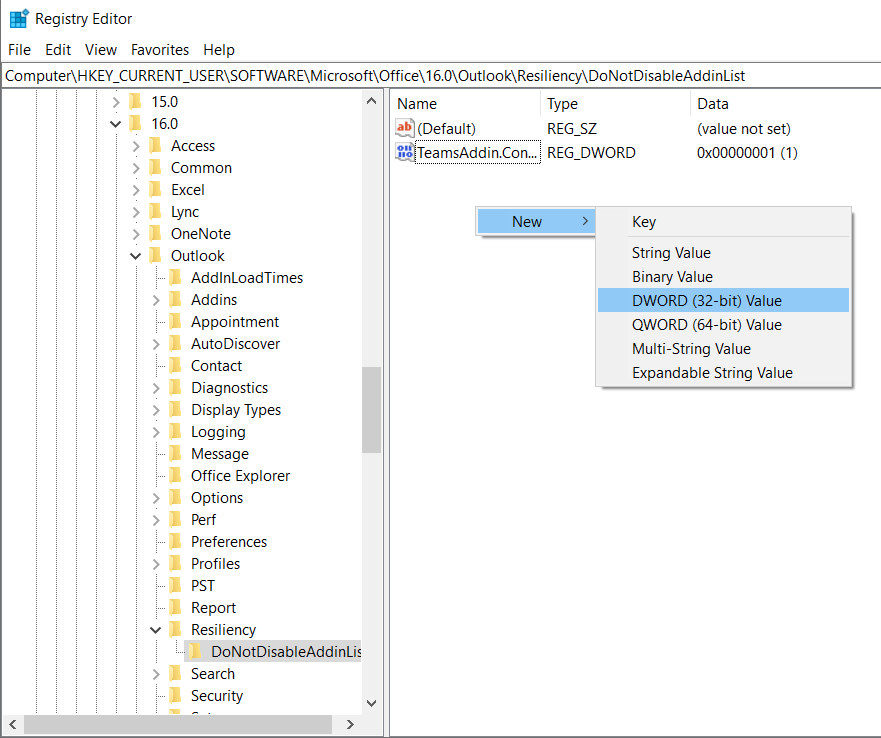The width and height of the screenshot is (881, 738).
Task: Click the (Default) string value icon
Action: point(405,128)
